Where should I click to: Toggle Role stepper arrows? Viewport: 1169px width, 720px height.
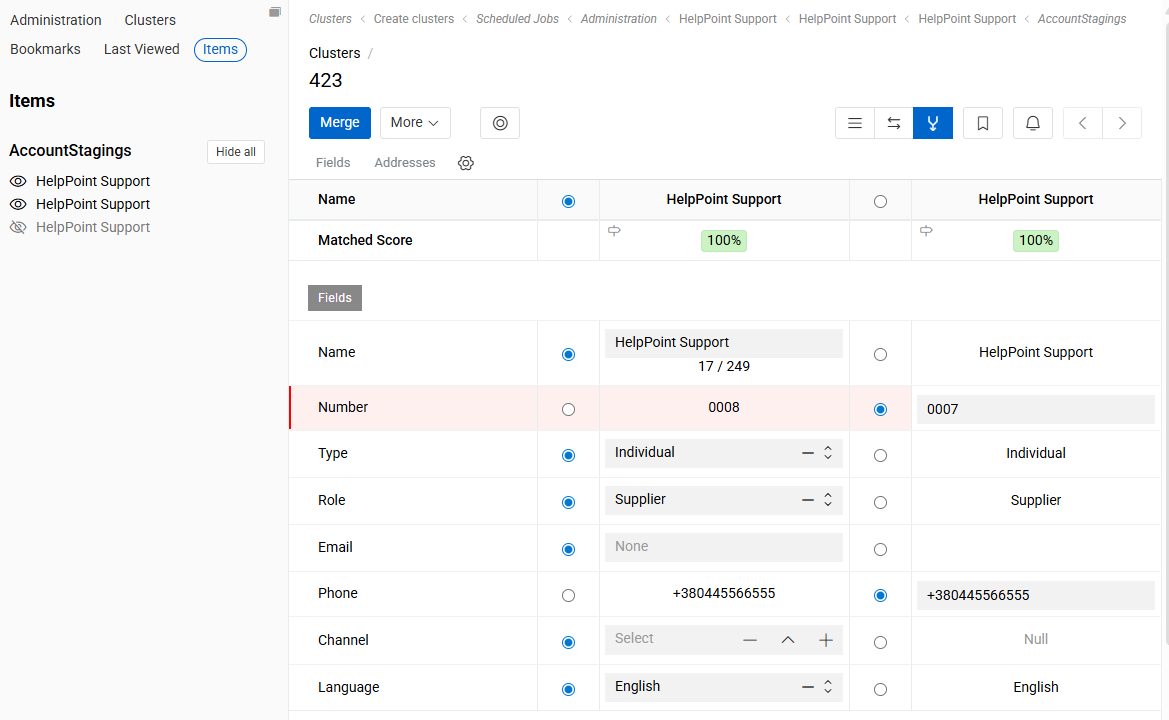(x=828, y=500)
